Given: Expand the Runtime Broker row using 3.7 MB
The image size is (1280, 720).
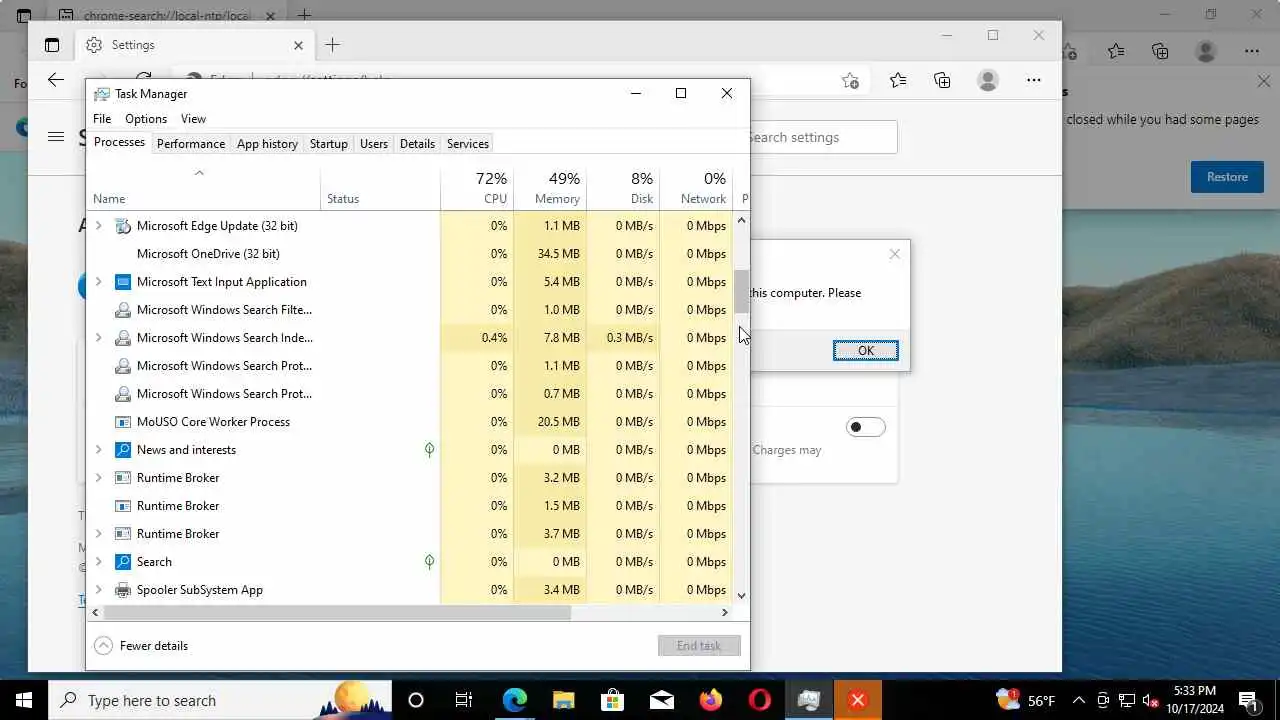Looking at the screenshot, I should (x=98, y=534).
